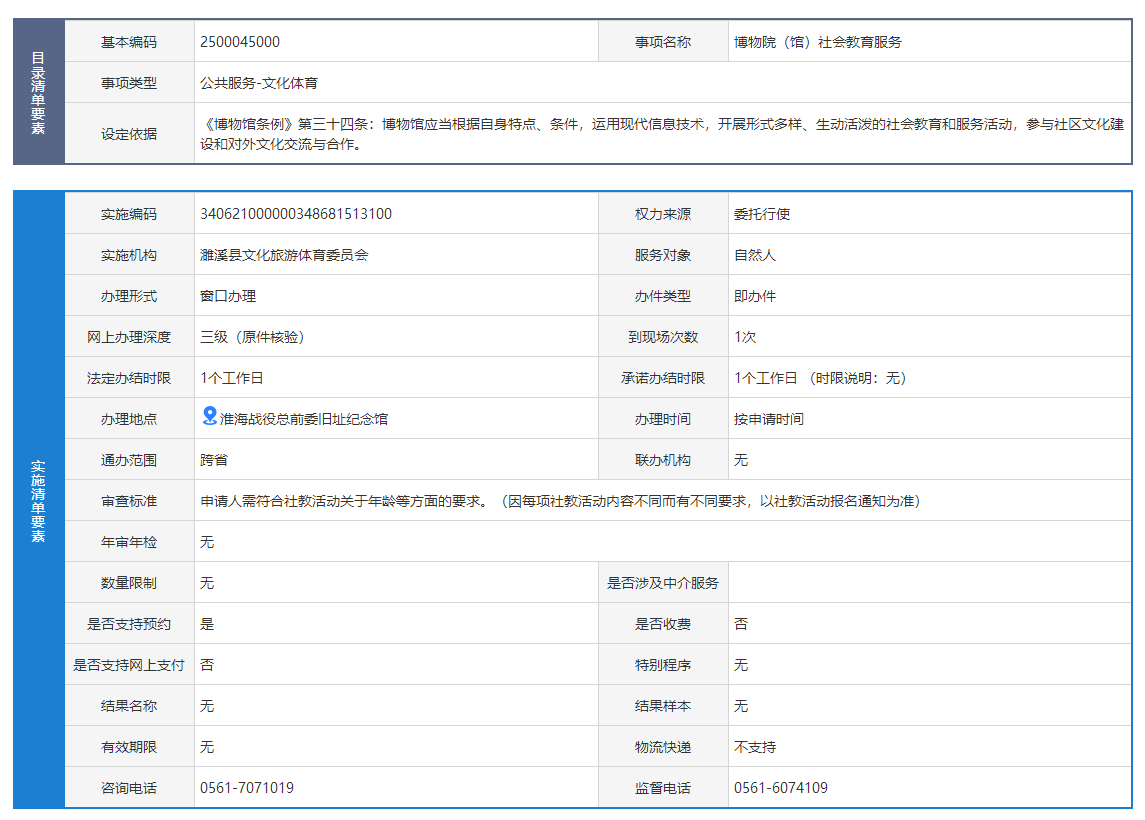The image size is (1145, 820).
Task: Select the basic code 2500045000
Action: [x=240, y=42]
